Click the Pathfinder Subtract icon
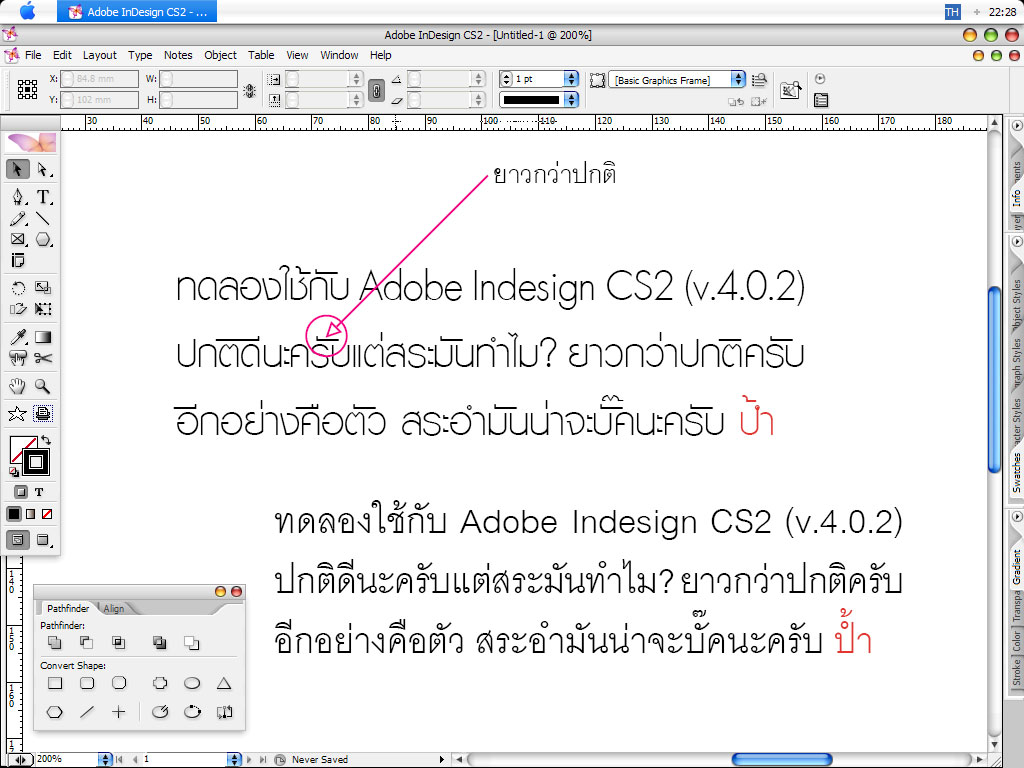The image size is (1024, 768). (x=86, y=643)
